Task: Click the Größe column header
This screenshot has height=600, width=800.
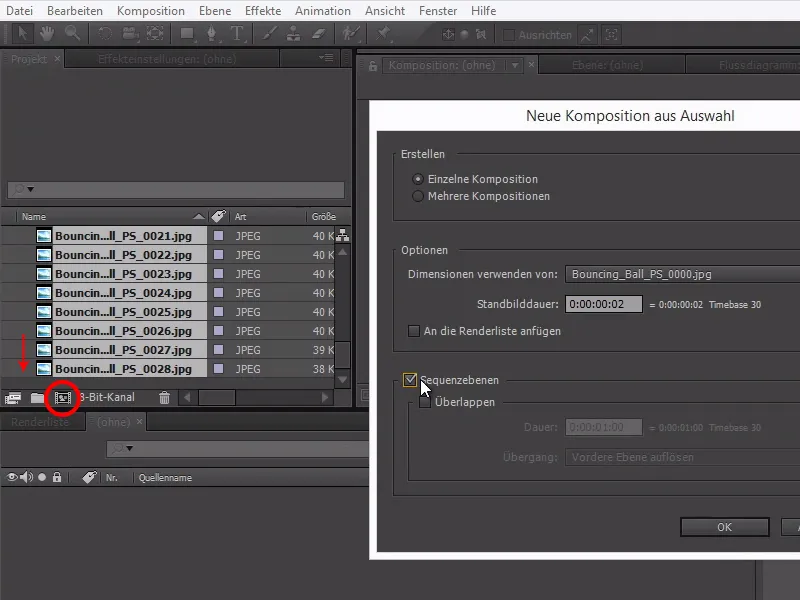Action: [x=323, y=217]
